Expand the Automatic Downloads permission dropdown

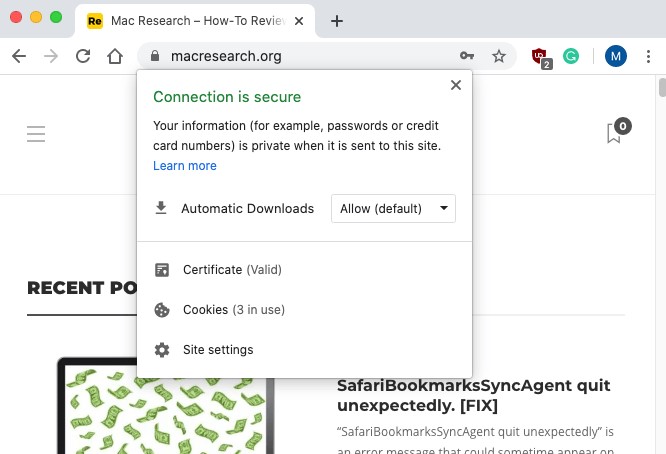click(x=393, y=208)
